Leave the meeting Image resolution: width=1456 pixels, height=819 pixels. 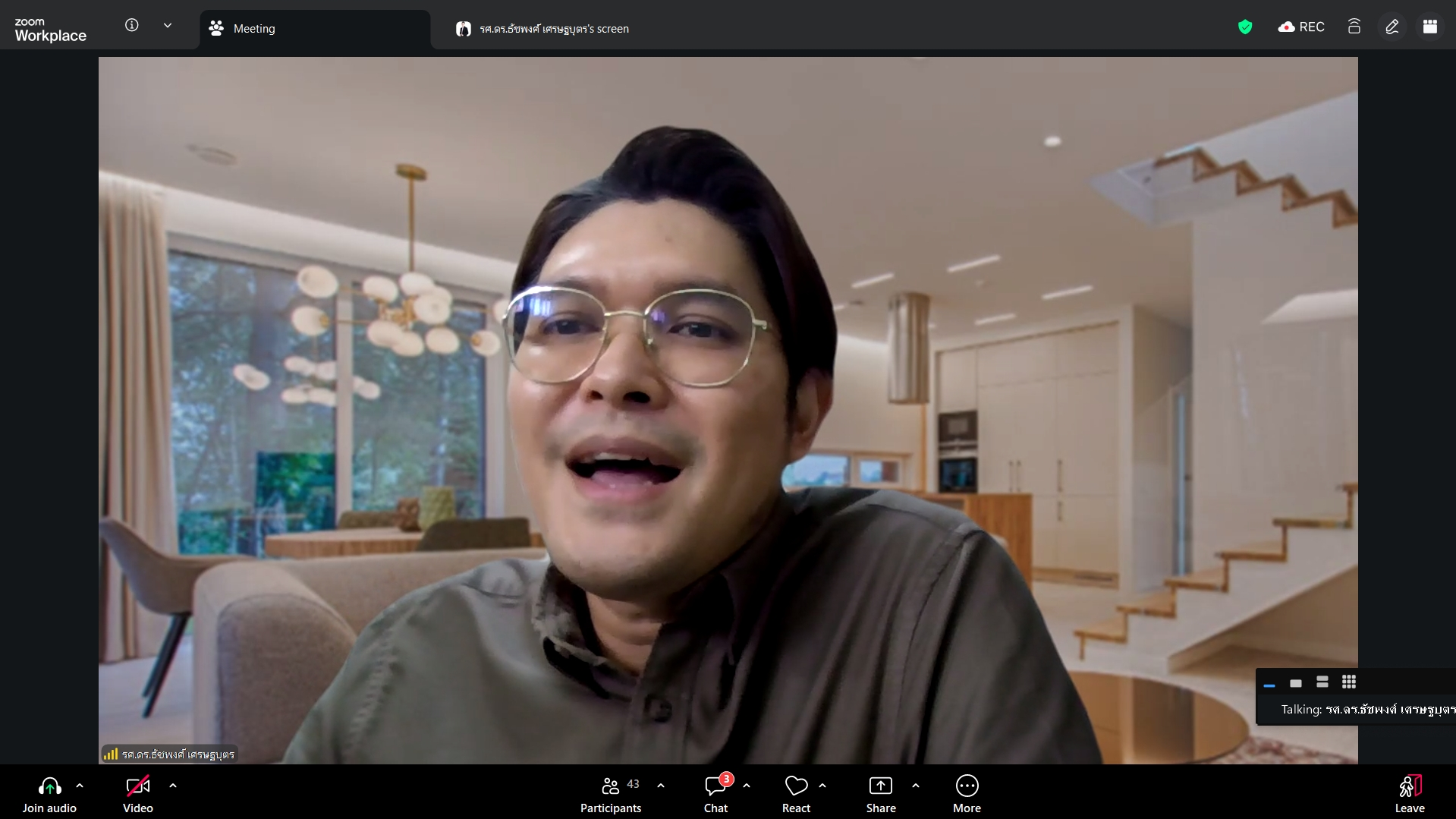pyautogui.click(x=1409, y=787)
